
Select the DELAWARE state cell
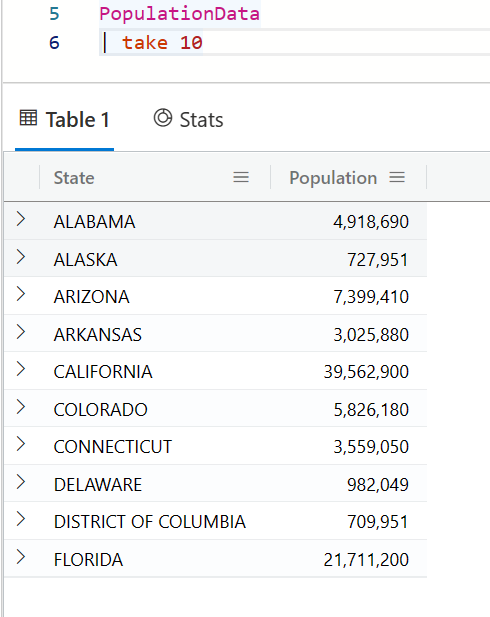(98, 484)
